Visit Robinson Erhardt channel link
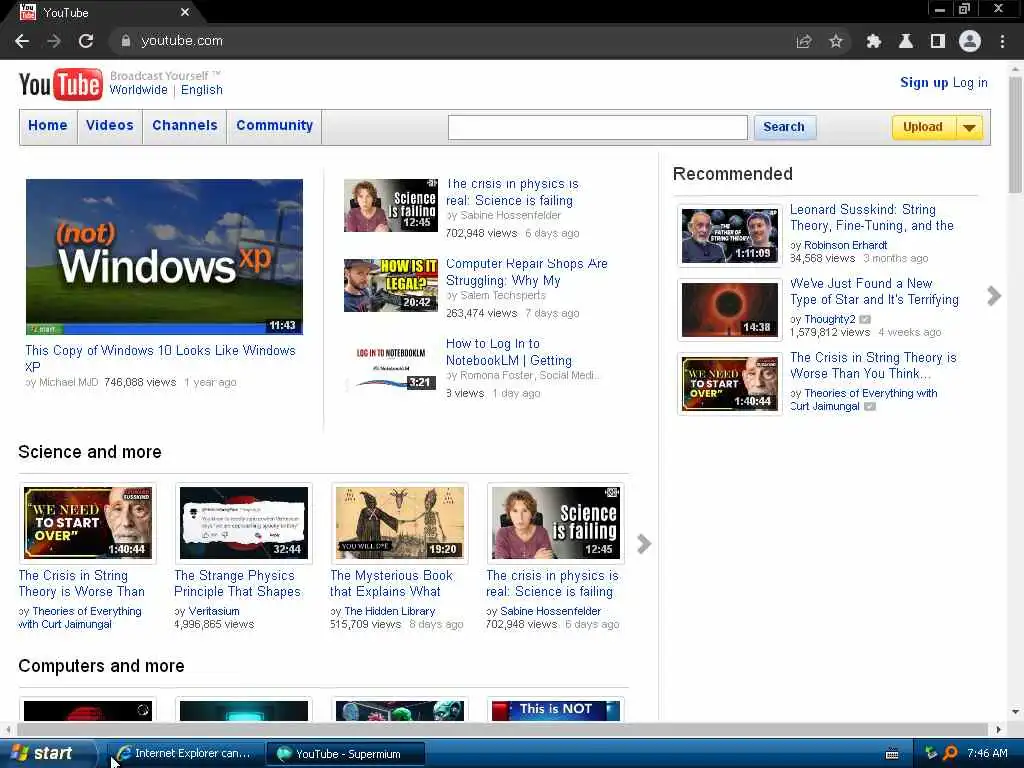This screenshot has width=1024, height=768. click(846, 245)
